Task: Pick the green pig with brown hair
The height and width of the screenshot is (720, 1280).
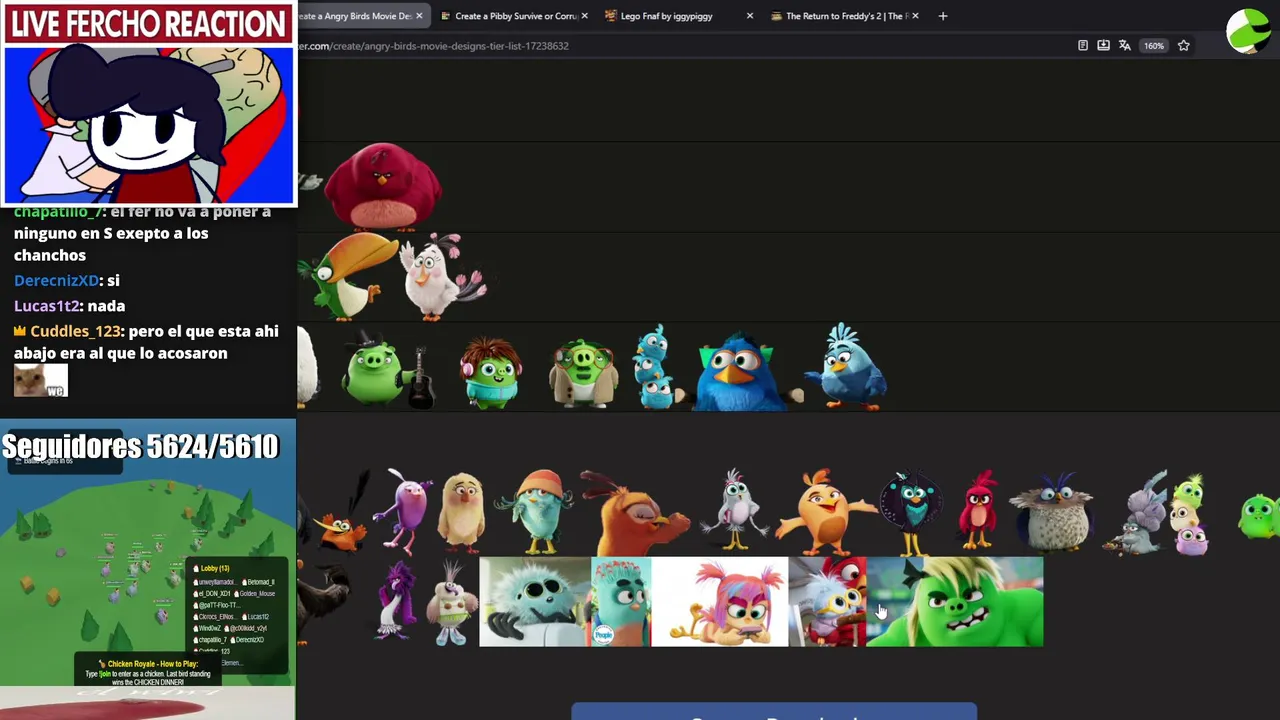Action: [x=491, y=371]
